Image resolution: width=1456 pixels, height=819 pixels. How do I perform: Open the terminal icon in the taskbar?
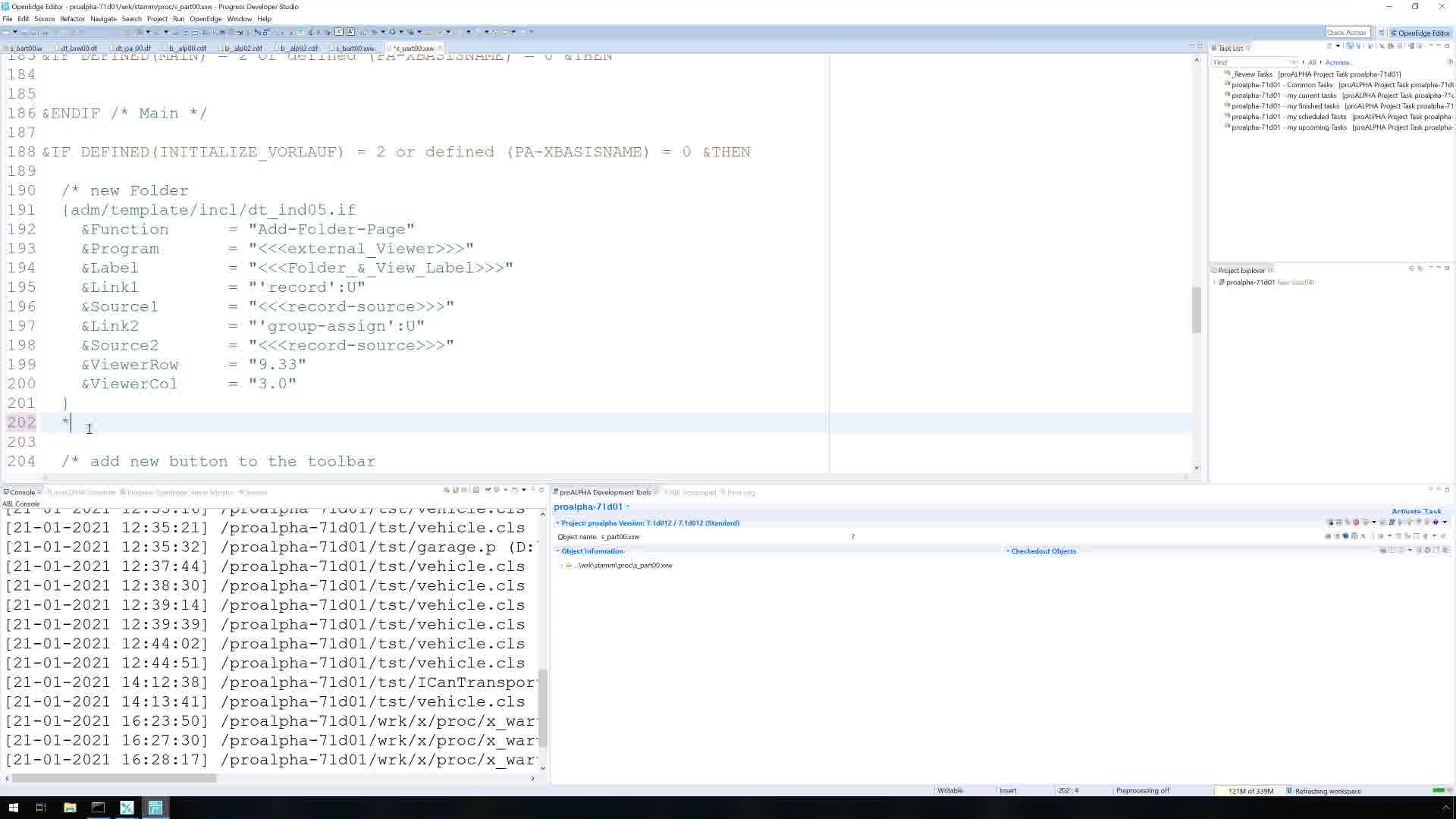pyautogui.click(x=98, y=808)
